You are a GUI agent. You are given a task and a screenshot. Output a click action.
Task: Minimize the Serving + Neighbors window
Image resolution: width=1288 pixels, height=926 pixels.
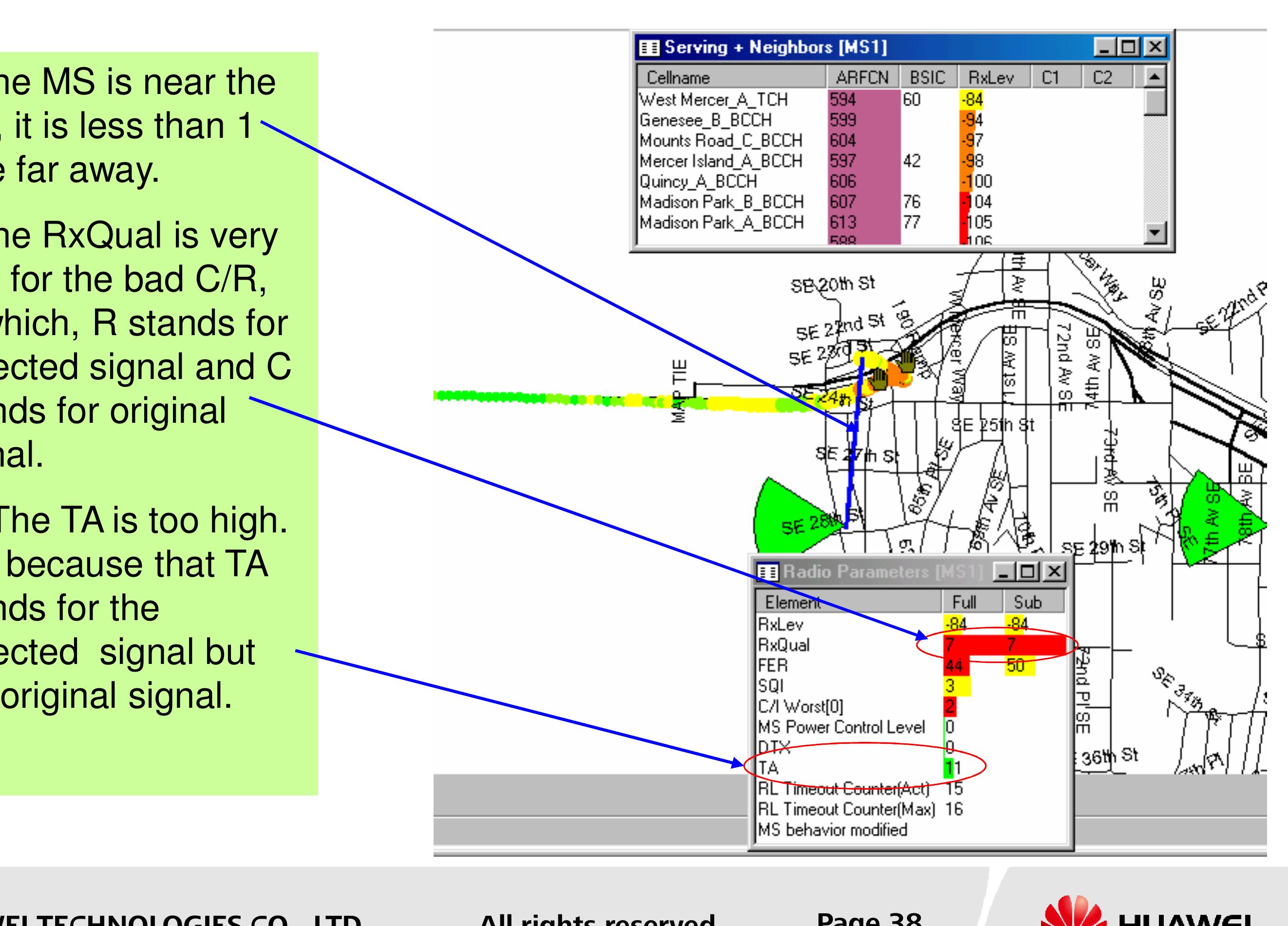1105,47
